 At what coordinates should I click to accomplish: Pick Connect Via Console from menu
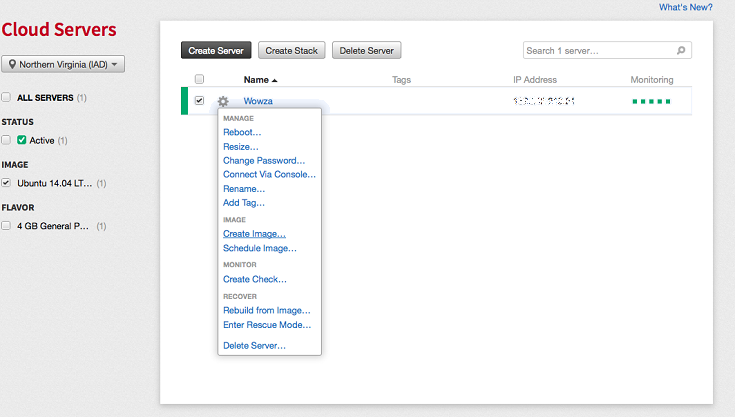tap(269, 175)
